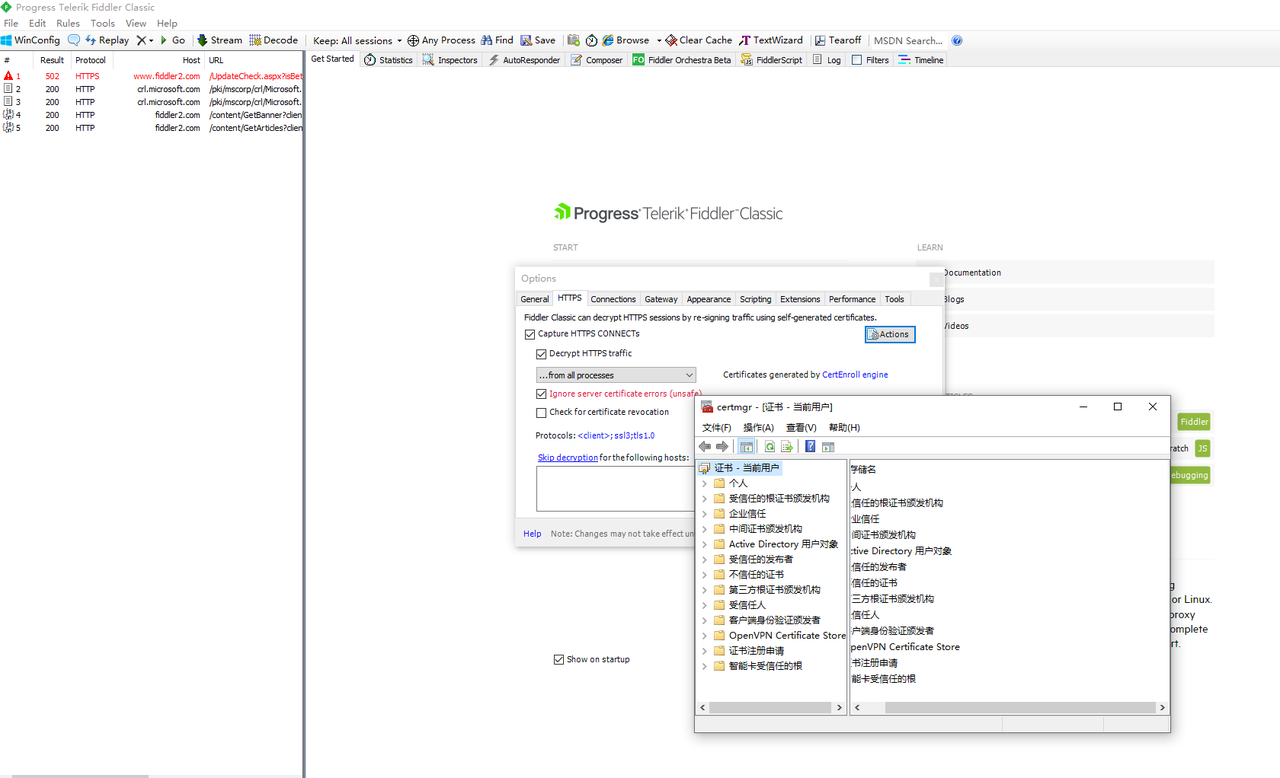The image size is (1280, 778).
Task: Click the Back arrow in certmgr toolbar
Action: pyautogui.click(x=706, y=447)
